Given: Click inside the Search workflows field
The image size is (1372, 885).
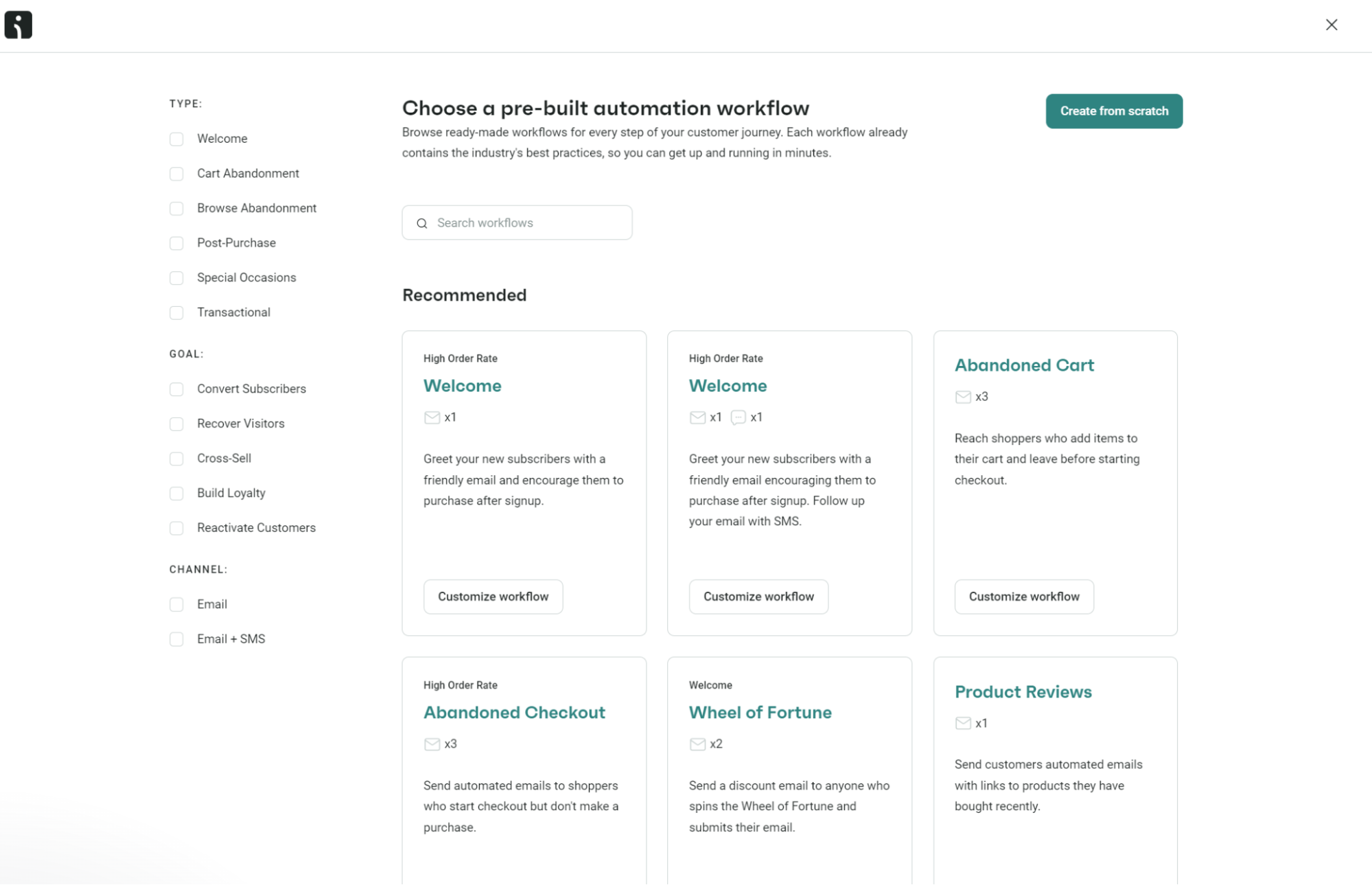Looking at the screenshot, I should 522,222.
